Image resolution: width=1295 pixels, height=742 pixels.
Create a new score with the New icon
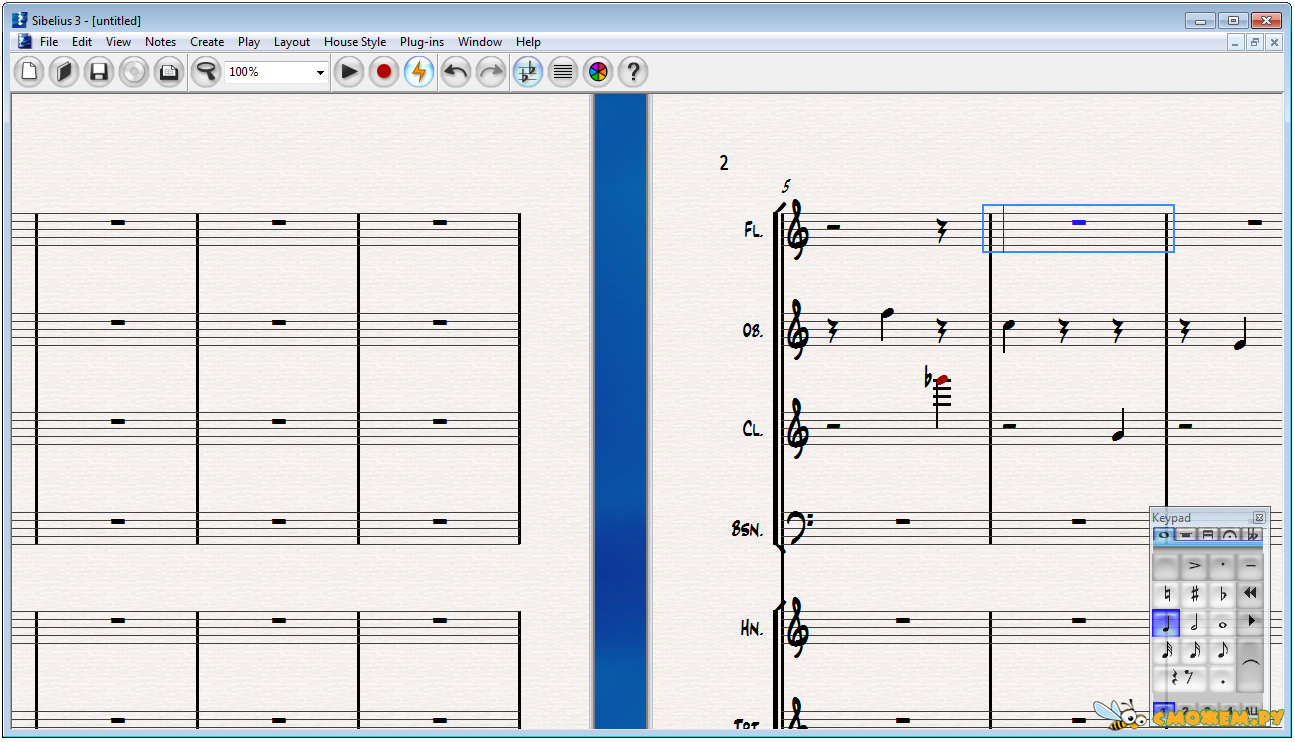(29, 72)
